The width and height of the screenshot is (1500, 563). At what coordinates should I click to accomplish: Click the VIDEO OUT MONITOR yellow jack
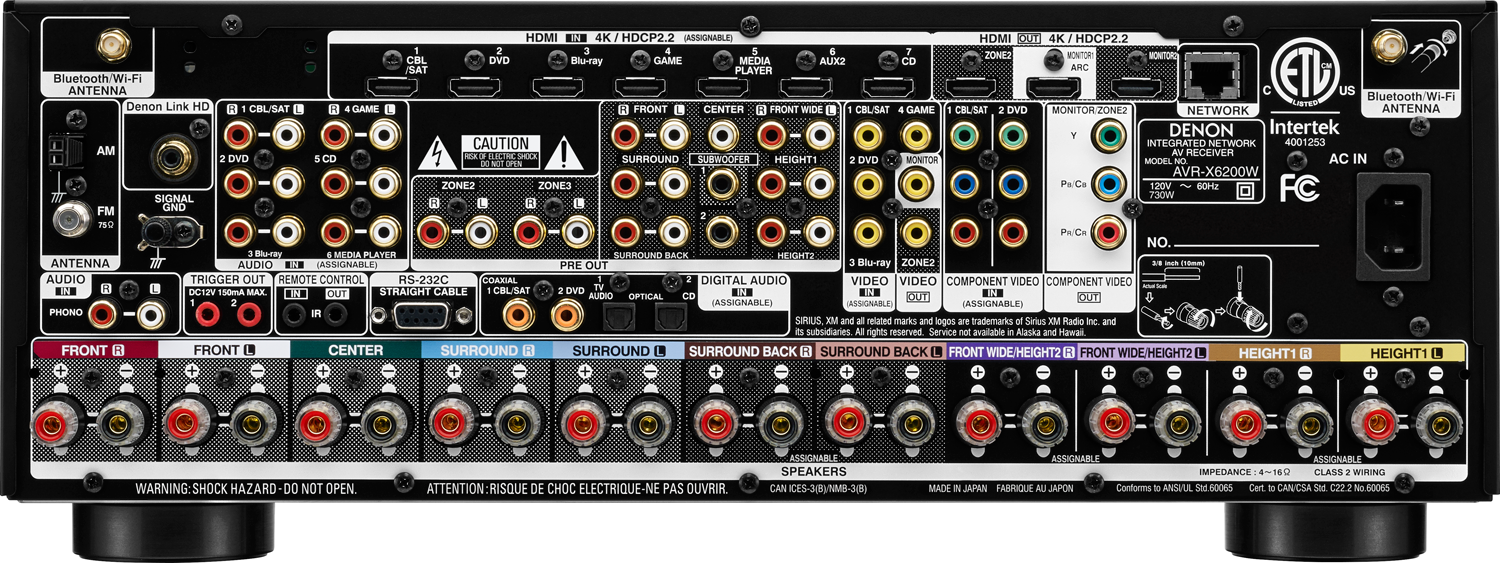914,183
